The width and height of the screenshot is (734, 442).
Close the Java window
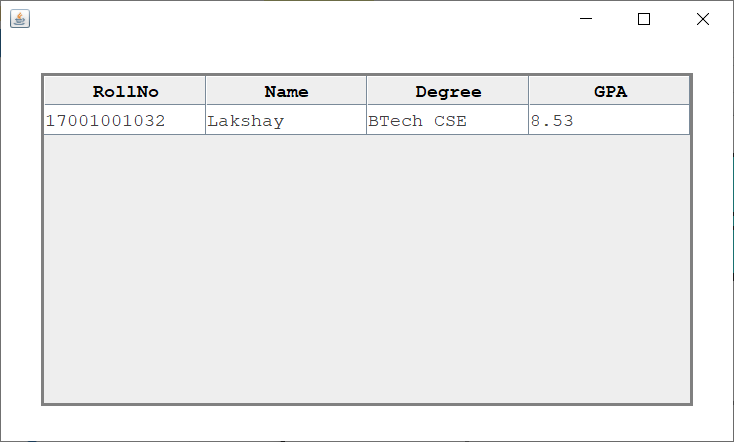click(x=703, y=19)
